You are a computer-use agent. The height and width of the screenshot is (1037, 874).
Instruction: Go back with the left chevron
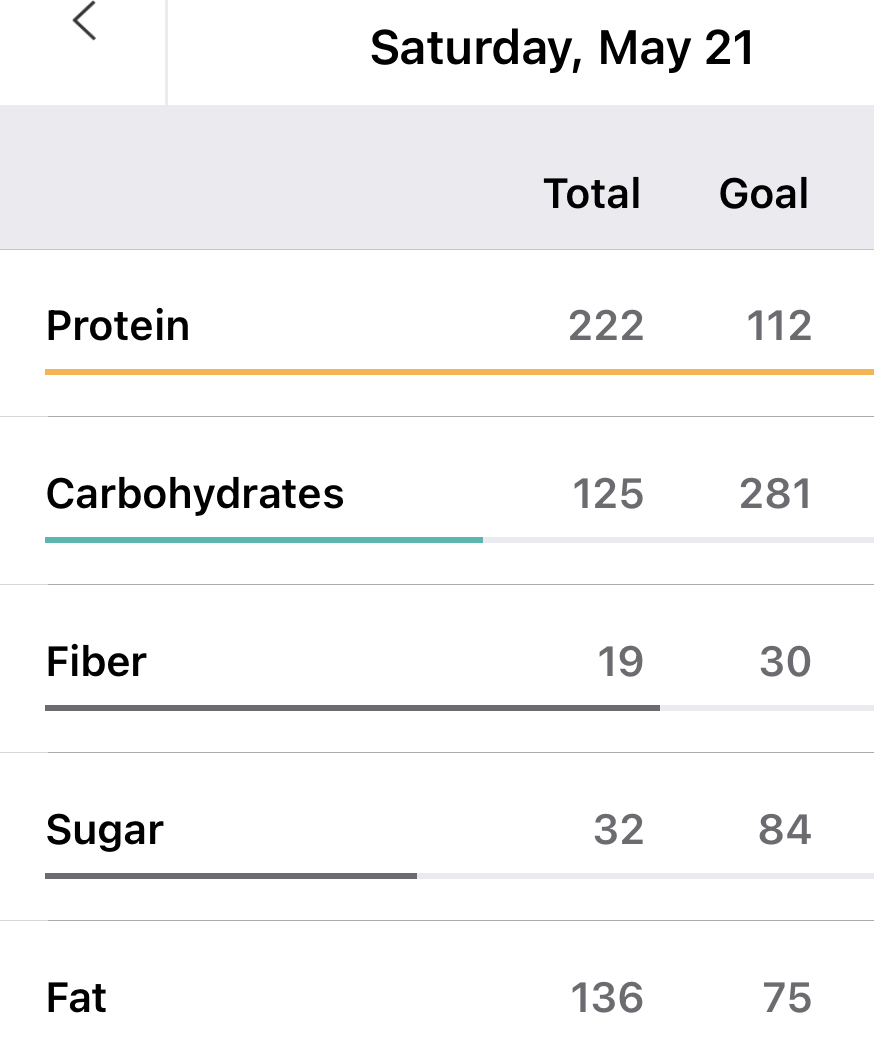[84, 22]
